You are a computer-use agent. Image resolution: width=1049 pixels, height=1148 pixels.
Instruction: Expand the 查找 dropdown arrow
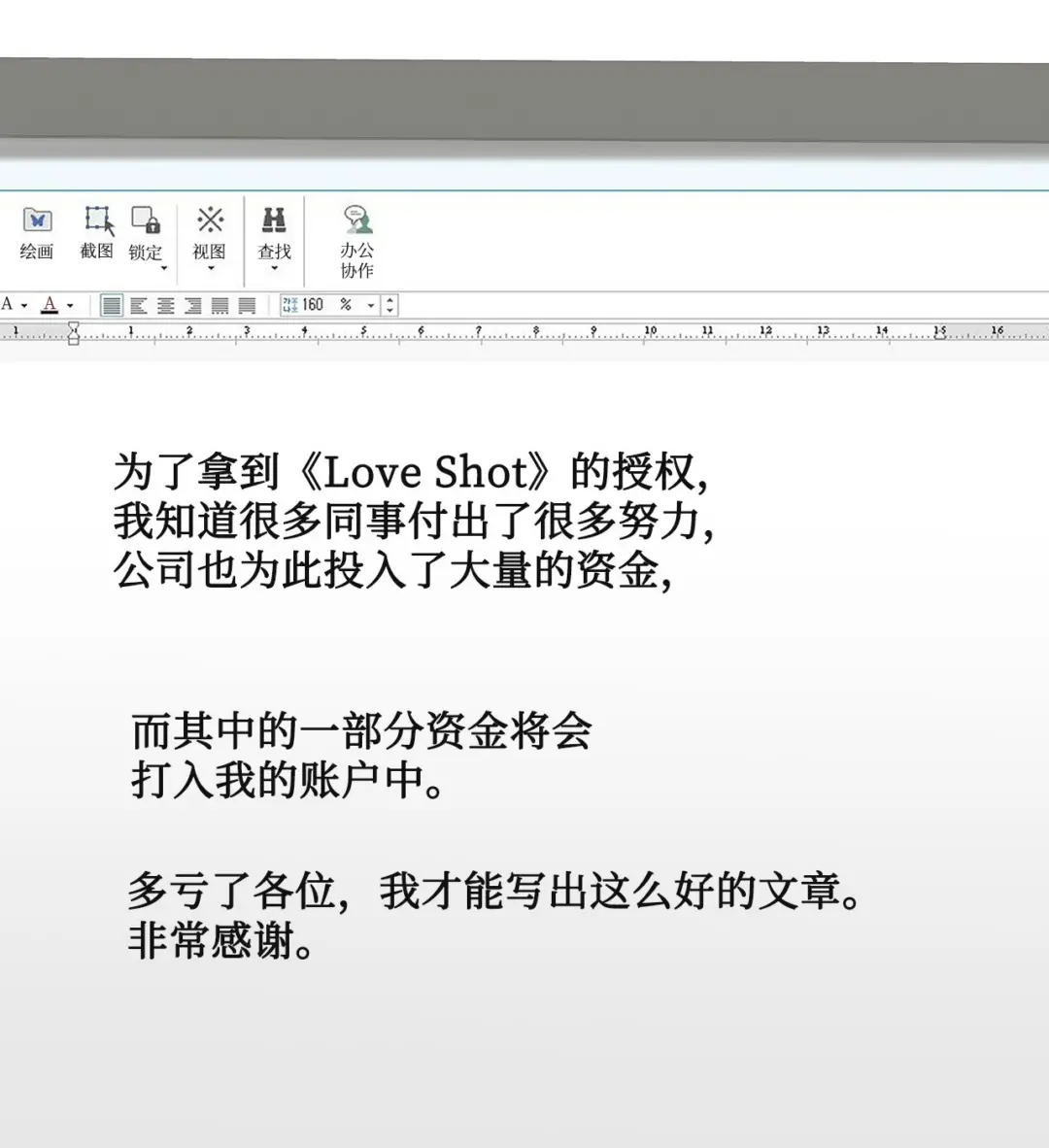tap(274, 269)
